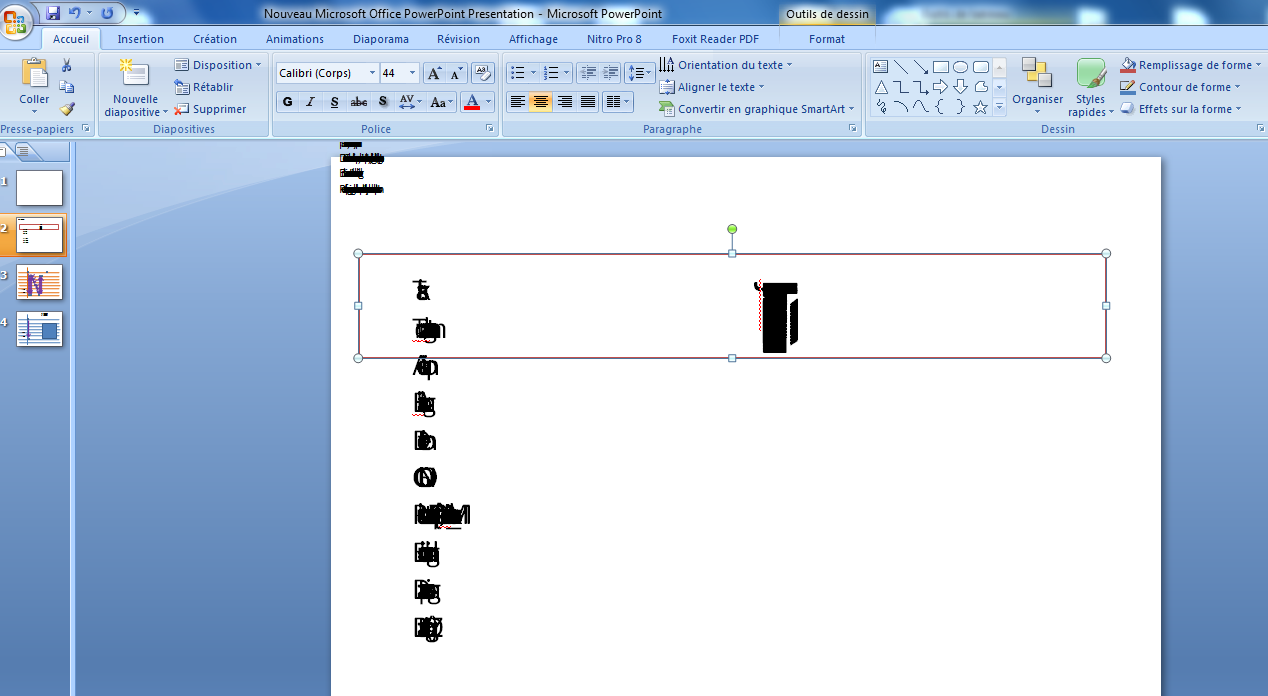Open the Format drawing tools tab
1268x696 pixels.
coord(827,39)
